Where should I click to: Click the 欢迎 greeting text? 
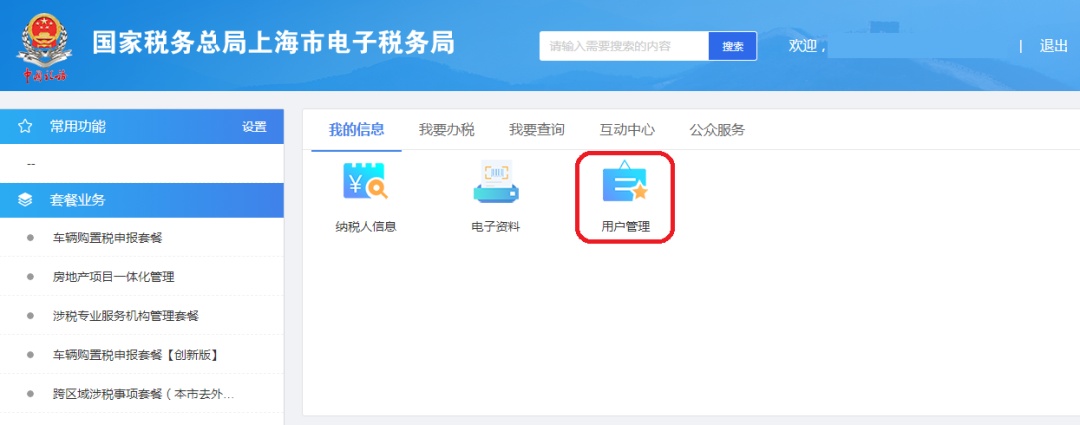point(807,46)
